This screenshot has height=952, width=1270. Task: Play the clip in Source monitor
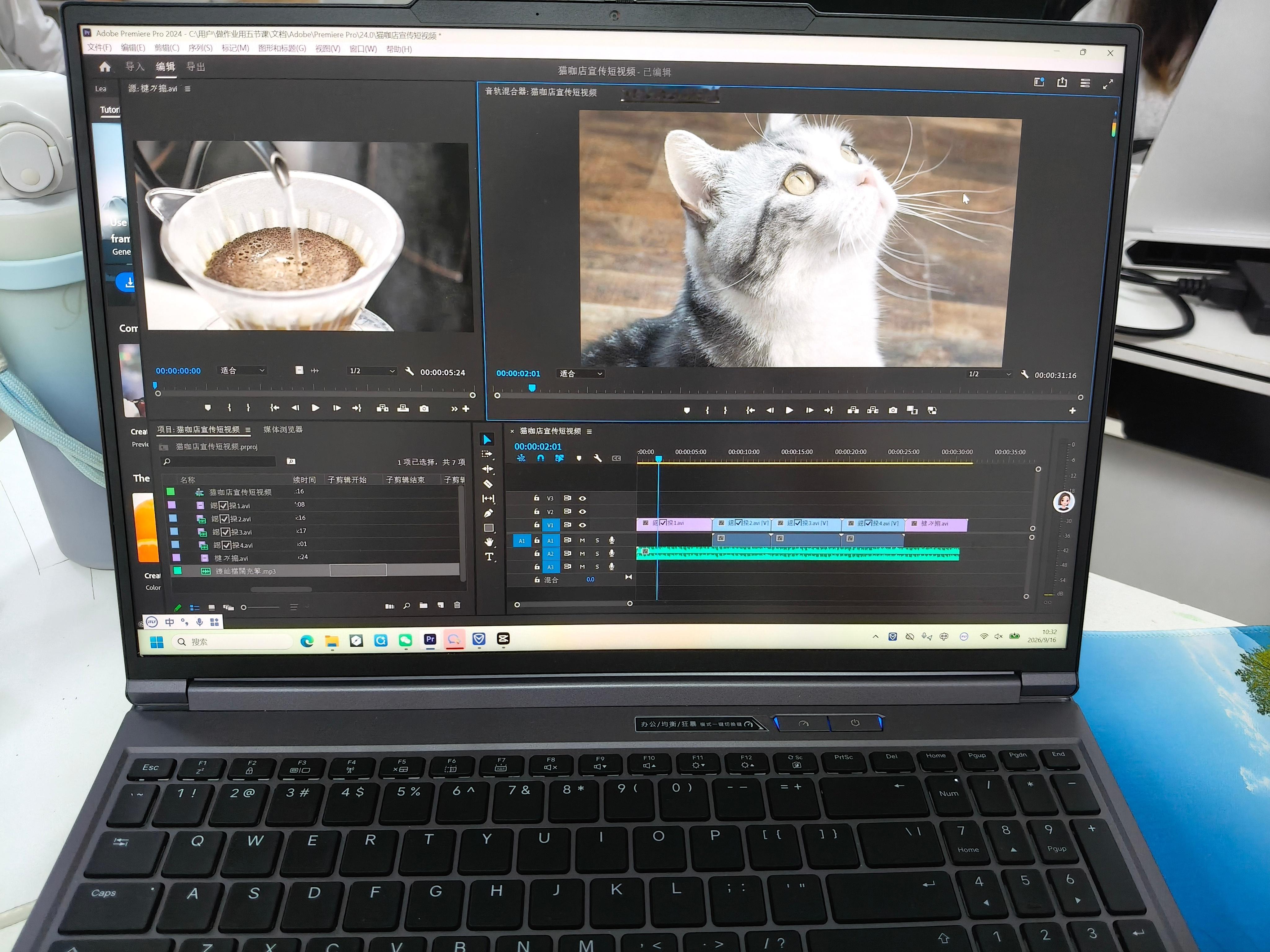click(x=315, y=408)
